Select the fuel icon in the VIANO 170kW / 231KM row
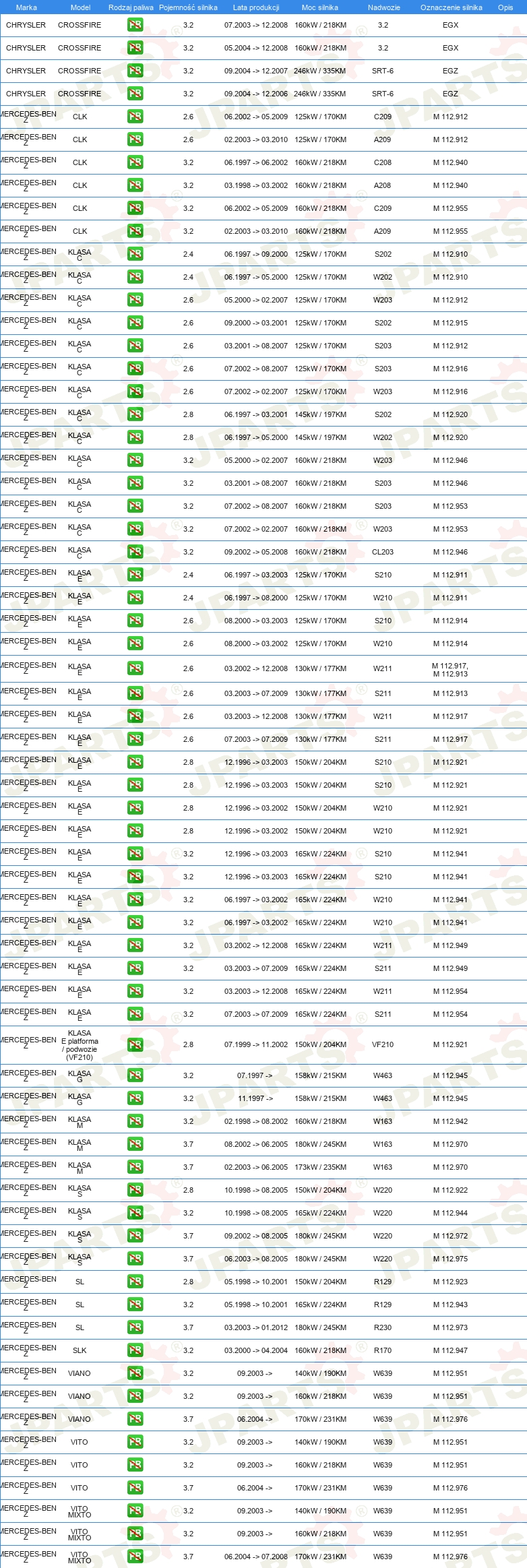 click(135, 1419)
